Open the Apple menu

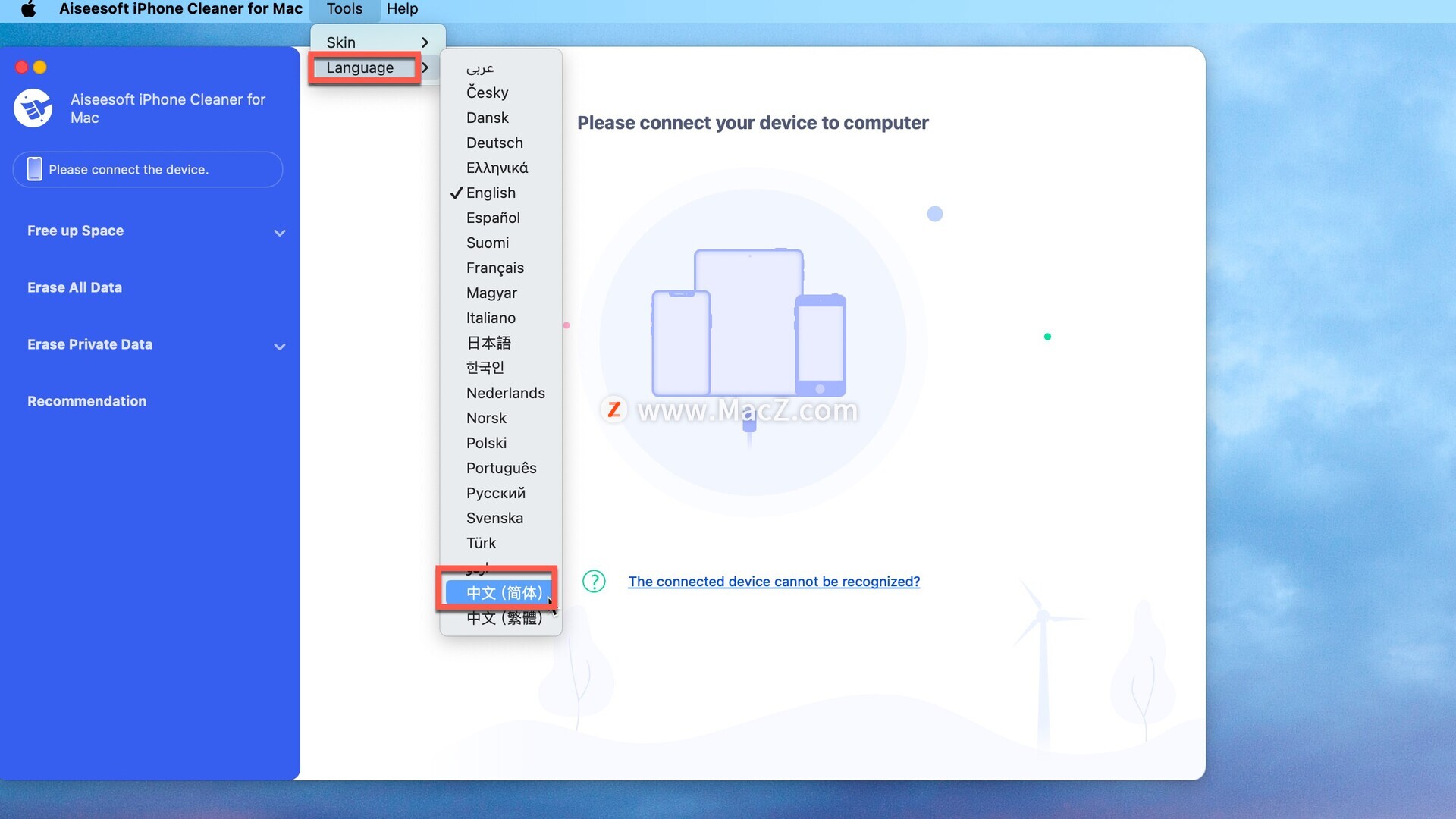pyautogui.click(x=28, y=9)
